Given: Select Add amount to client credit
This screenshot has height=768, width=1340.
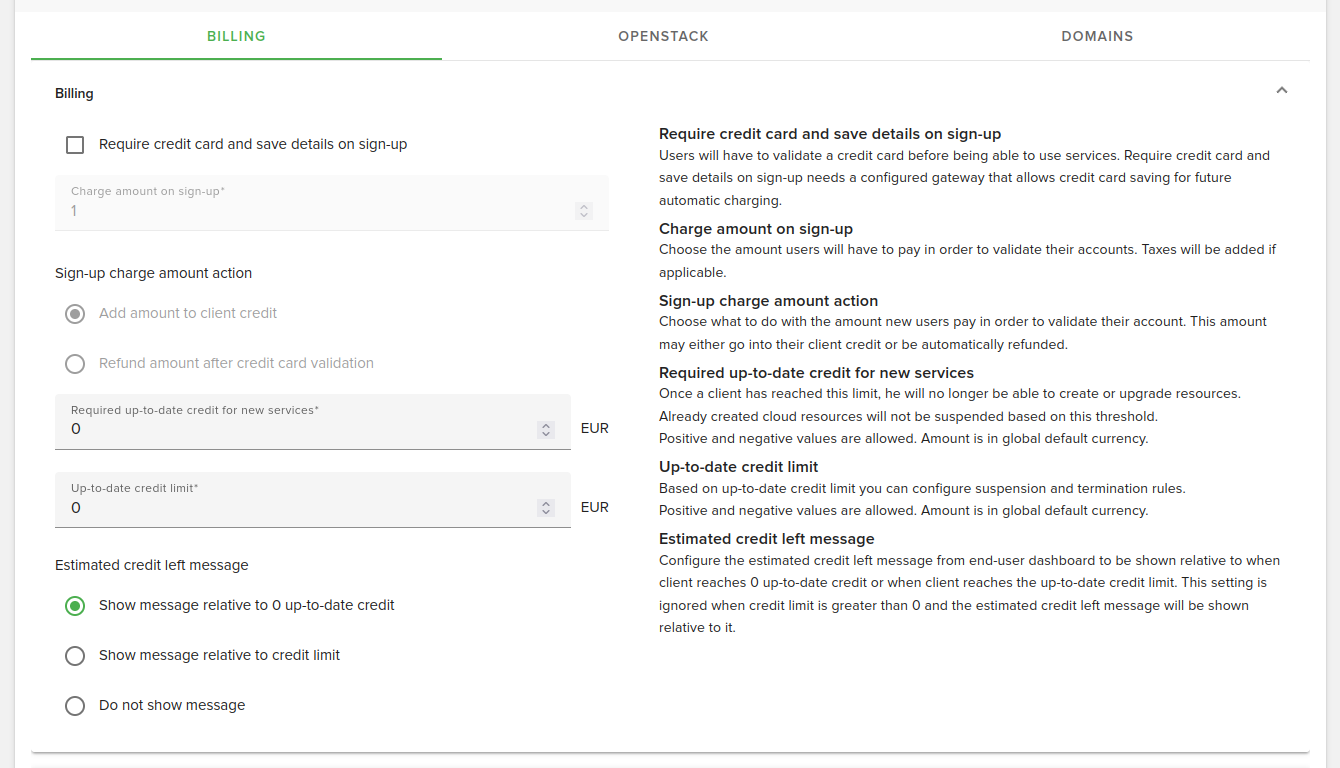Looking at the screenshot, I should click(75, 313).
